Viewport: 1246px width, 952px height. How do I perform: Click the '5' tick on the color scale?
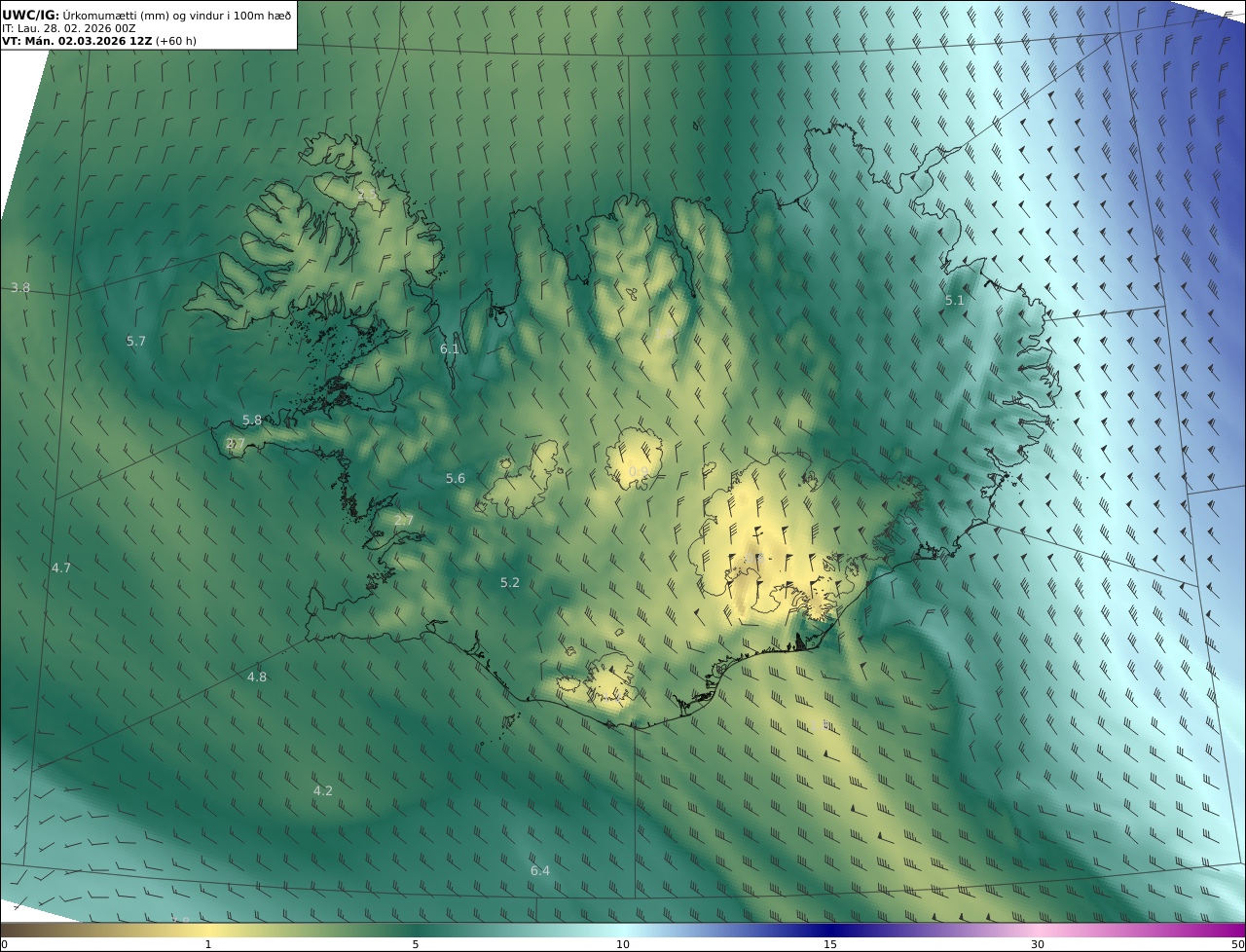[416, 945]
